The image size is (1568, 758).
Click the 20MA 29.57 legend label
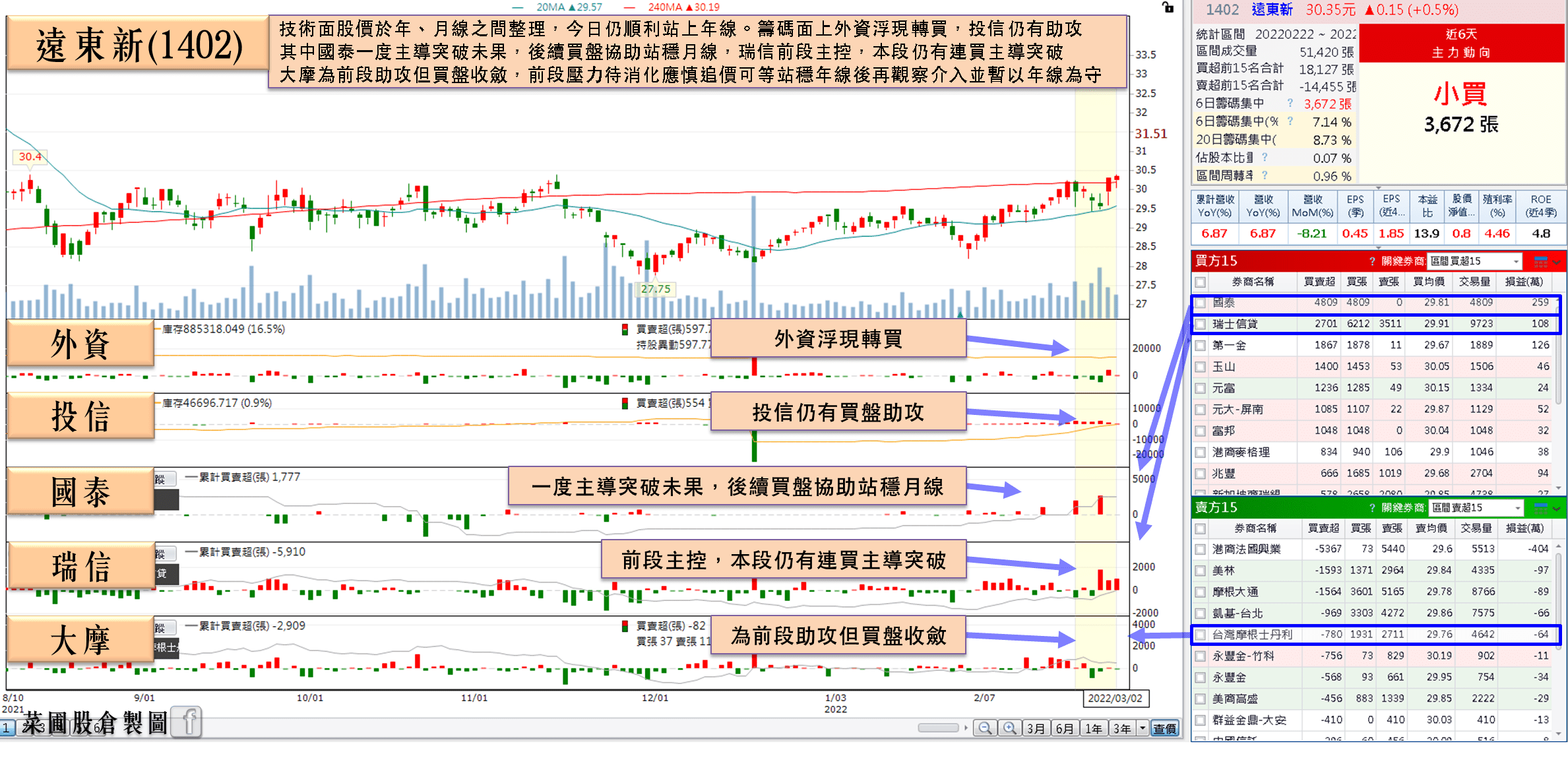569,7
